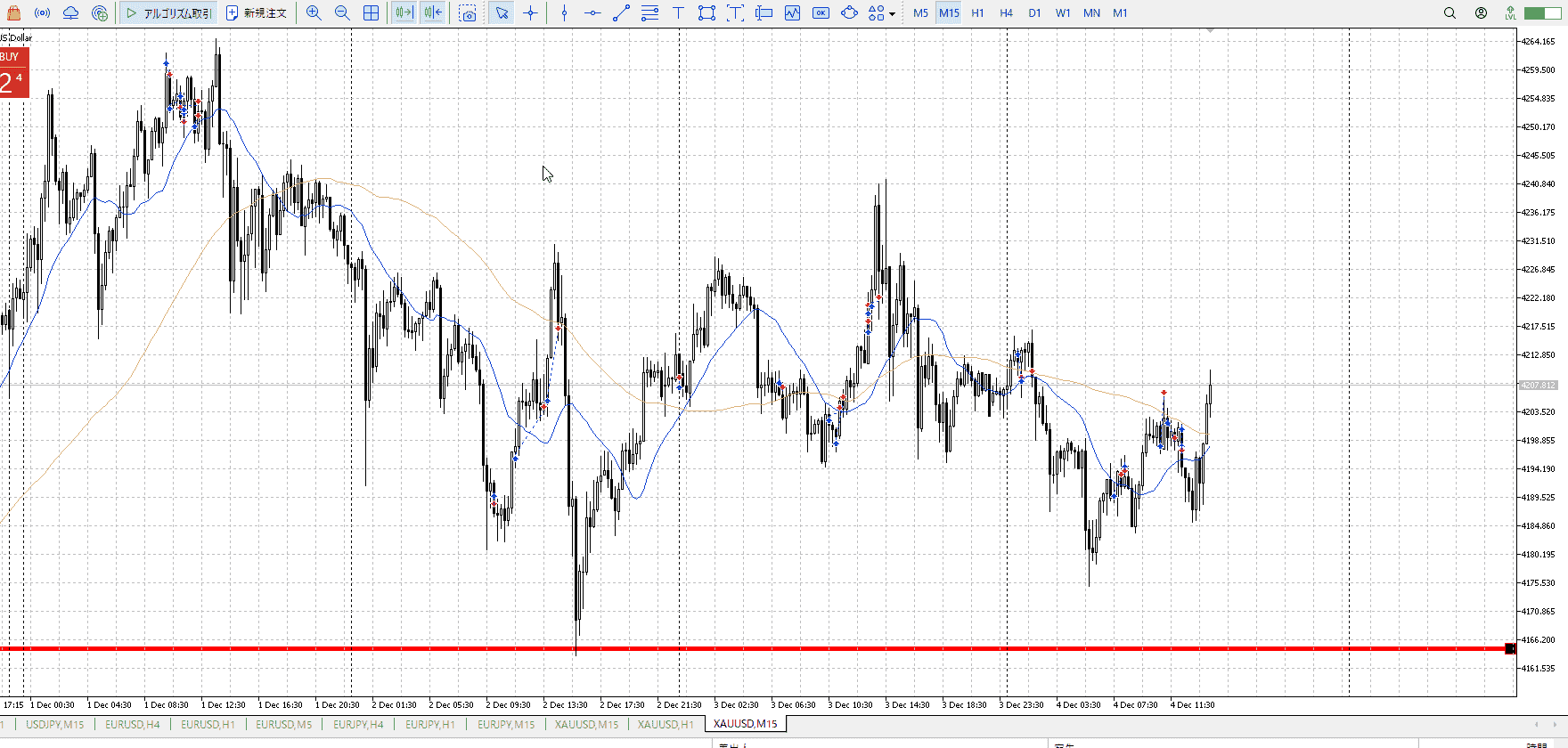Choose the text label tool
The height and width of the screenshot is (748, 1568).
click(x=678, y=13)
